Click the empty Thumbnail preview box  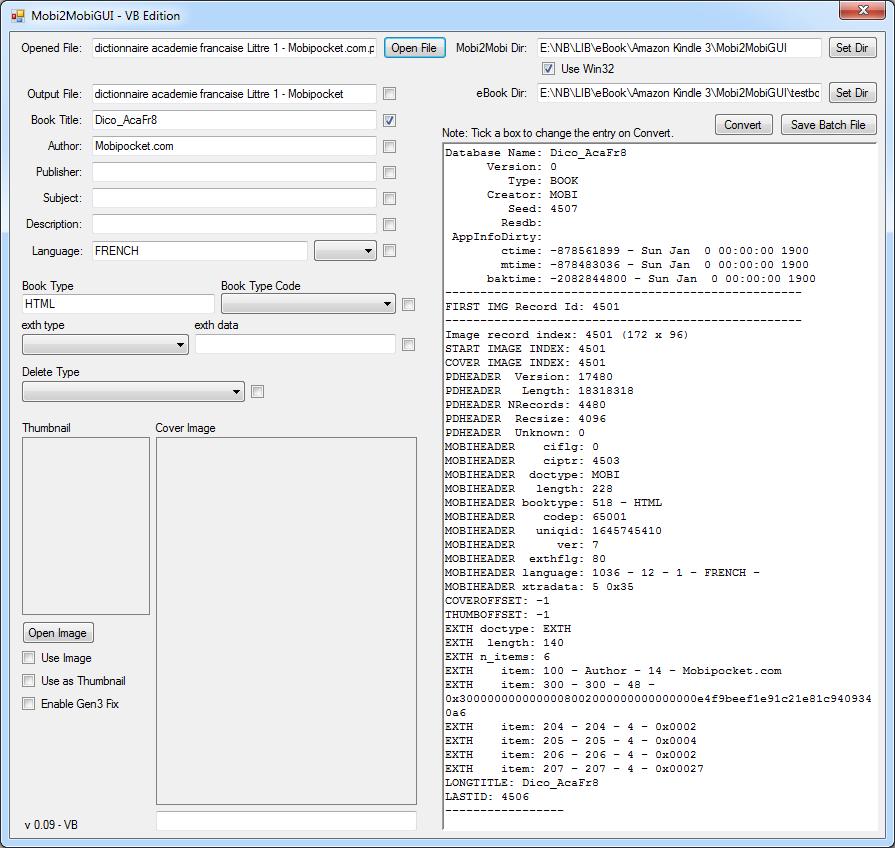[x=86, y=525]
